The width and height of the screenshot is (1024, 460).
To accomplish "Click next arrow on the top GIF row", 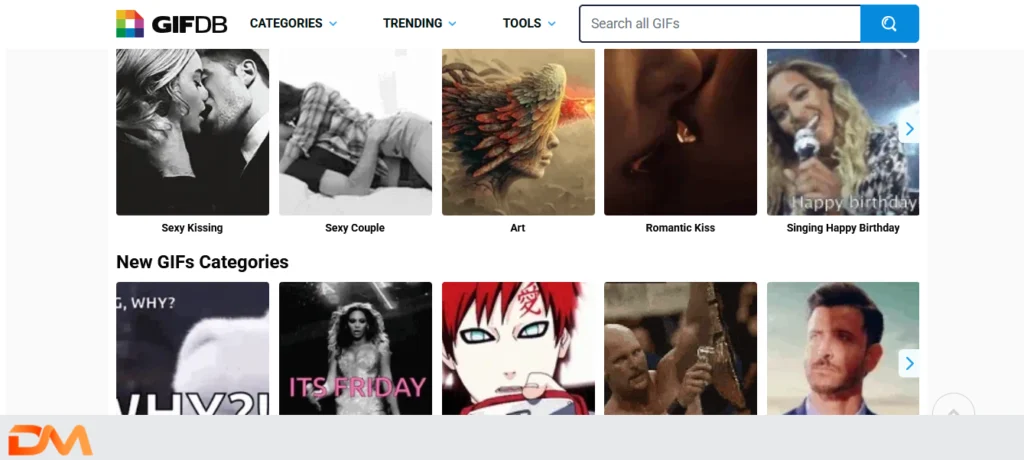I will point(909,129).
